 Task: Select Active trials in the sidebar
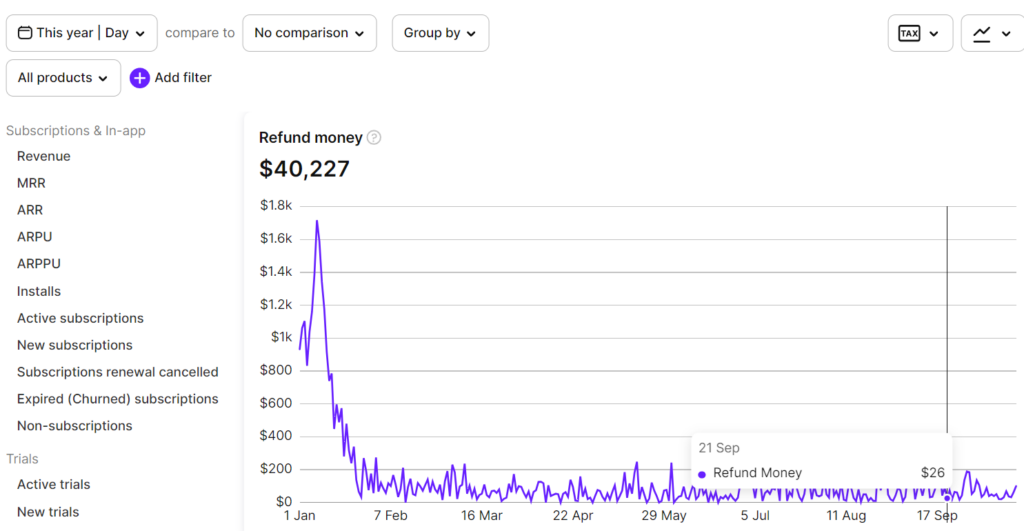click(x=54, y=484)
